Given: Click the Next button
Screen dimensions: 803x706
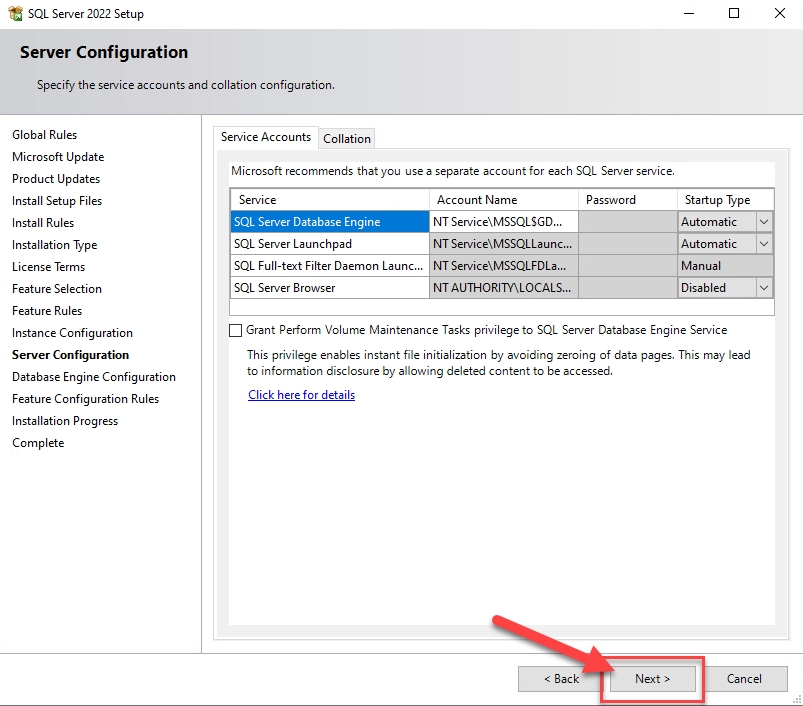Looking at the screenshot, I should 652,679.
